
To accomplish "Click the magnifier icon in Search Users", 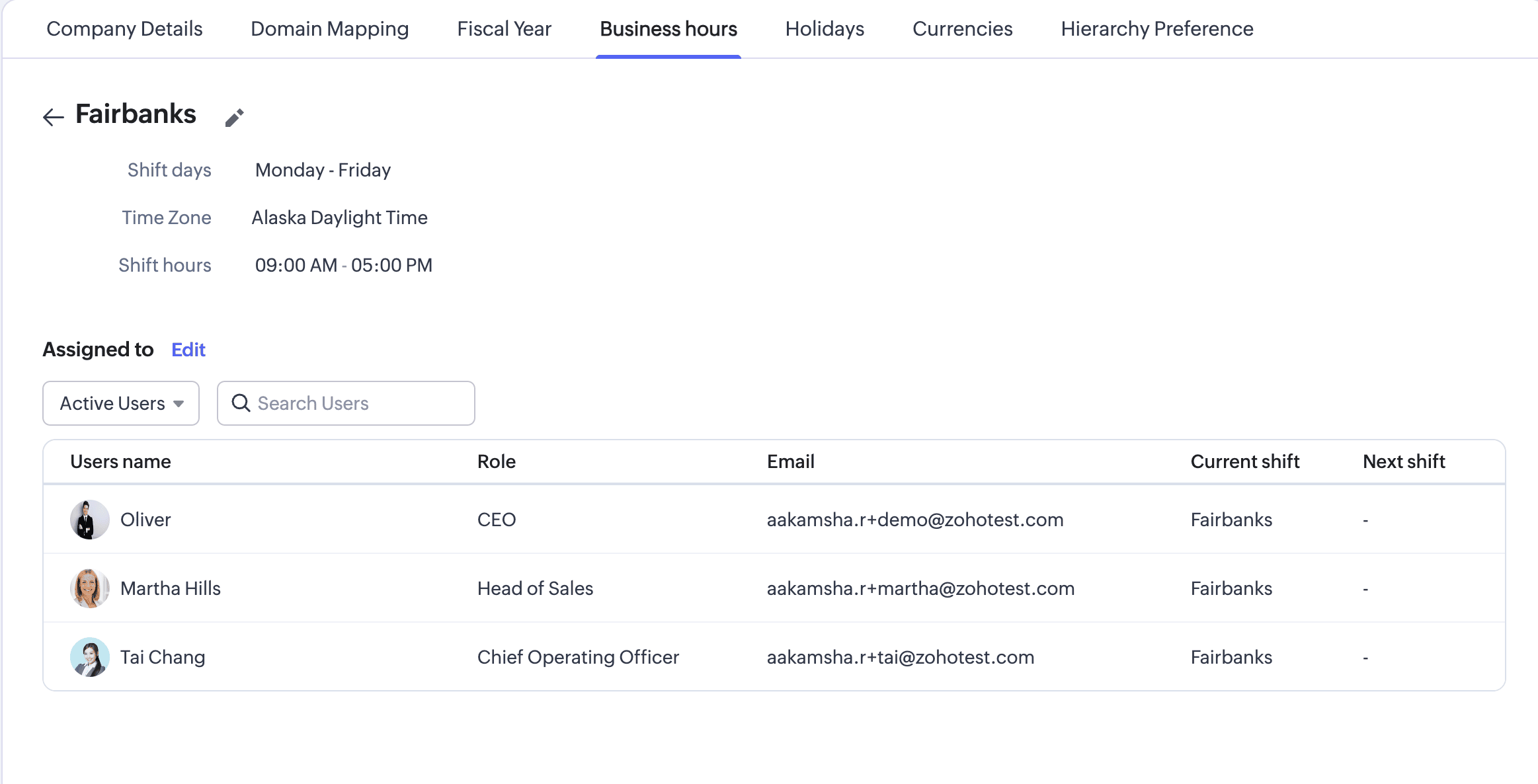I will pos(241,403).
